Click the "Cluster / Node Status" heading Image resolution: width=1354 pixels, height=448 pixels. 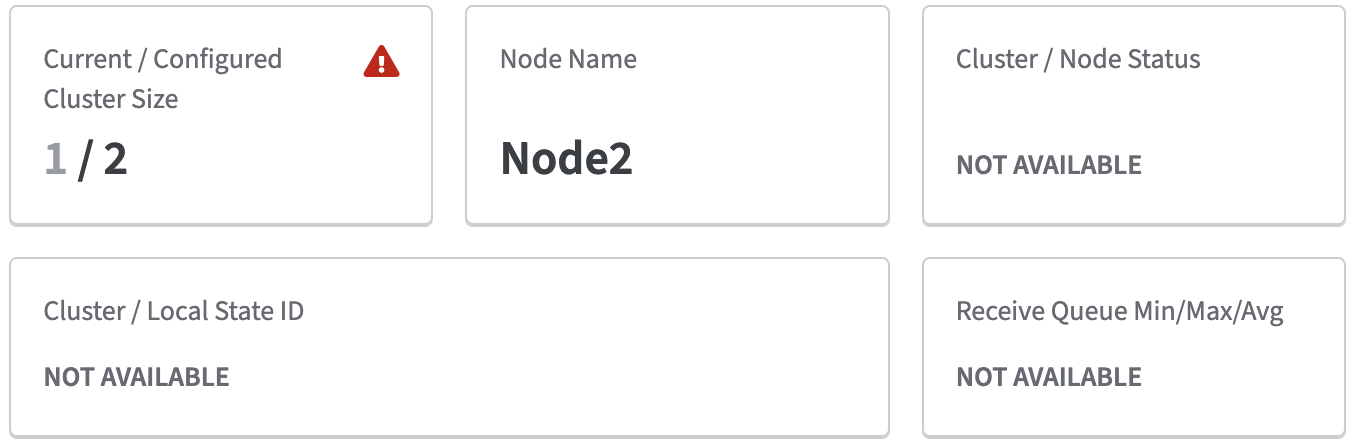(1078, 59)
